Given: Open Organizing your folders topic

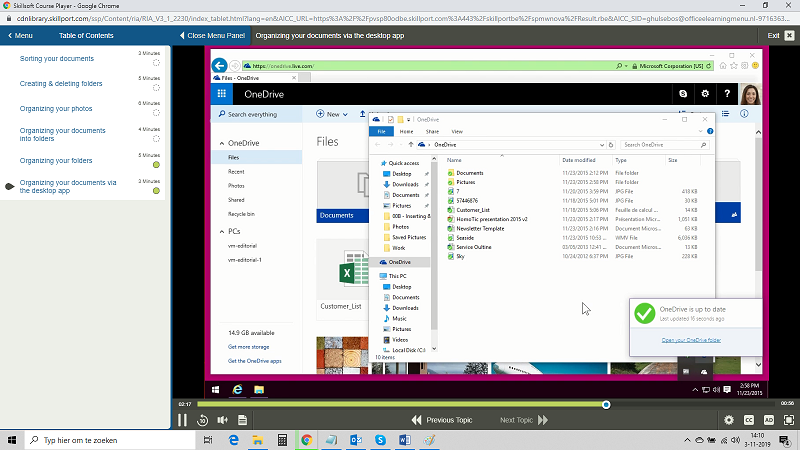Looking at the screenshot, I should [x=56, y=161].
